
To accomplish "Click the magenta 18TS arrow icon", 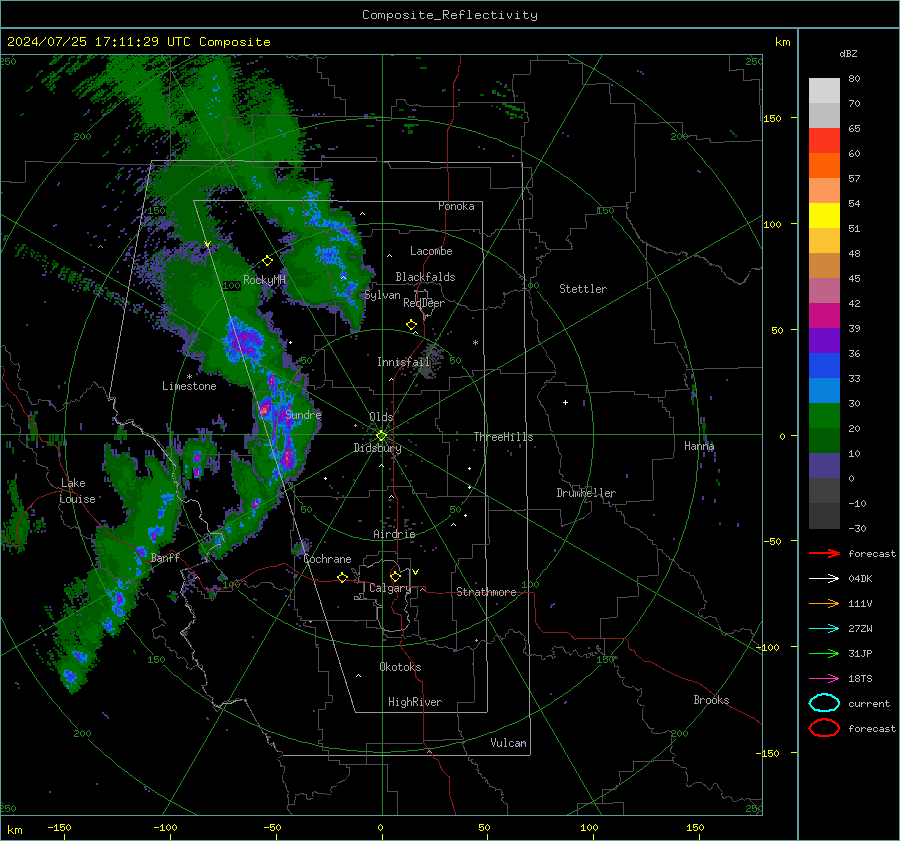I will [x=824, y=679].
